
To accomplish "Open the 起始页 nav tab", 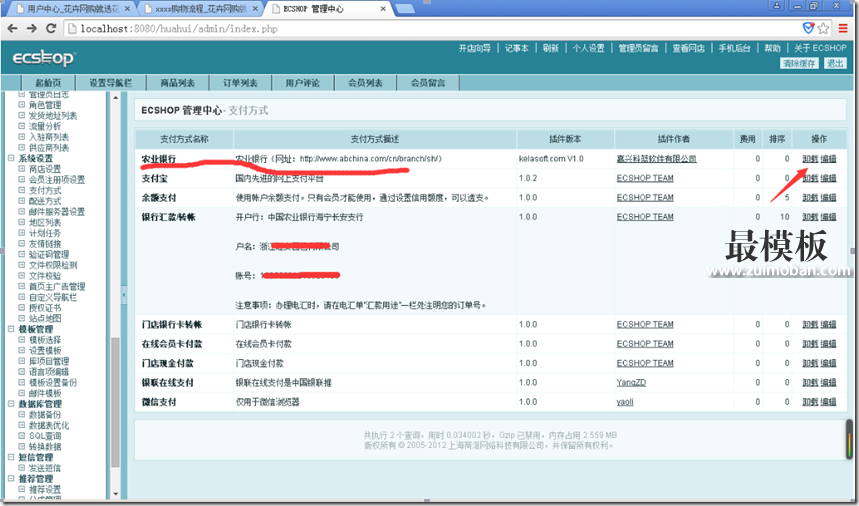I will [48, 83].
